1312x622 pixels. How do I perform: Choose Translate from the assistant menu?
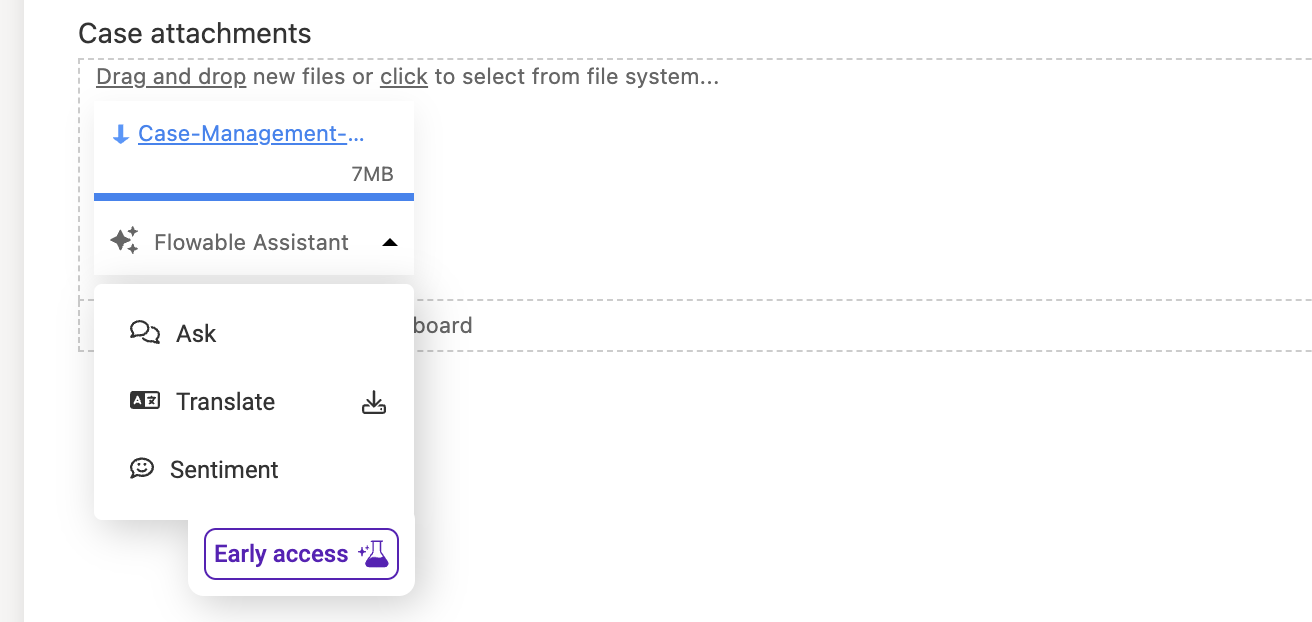225,402
